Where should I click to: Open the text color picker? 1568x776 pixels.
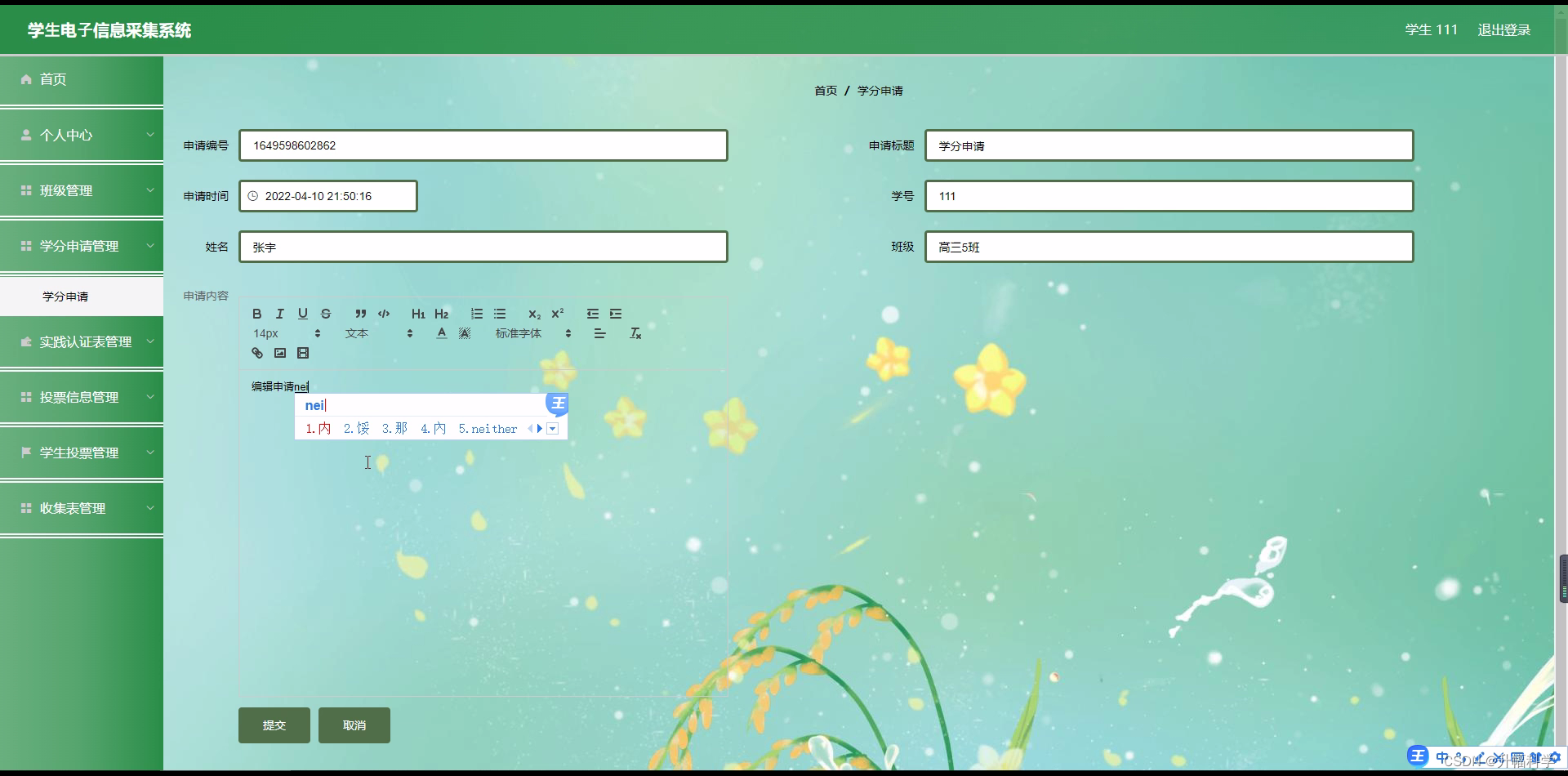tap(442, 333)
